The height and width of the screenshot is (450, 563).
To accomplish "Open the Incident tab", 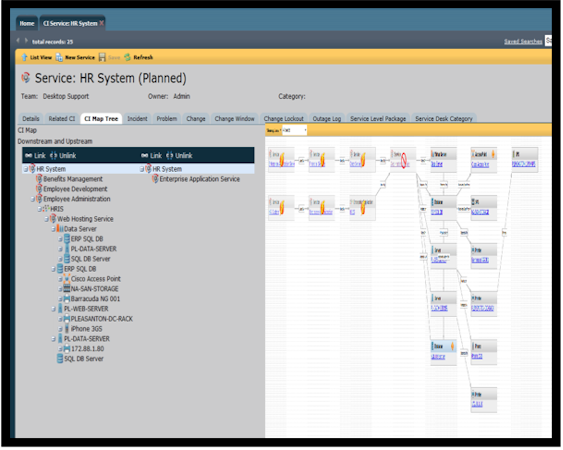I will 137,119.
